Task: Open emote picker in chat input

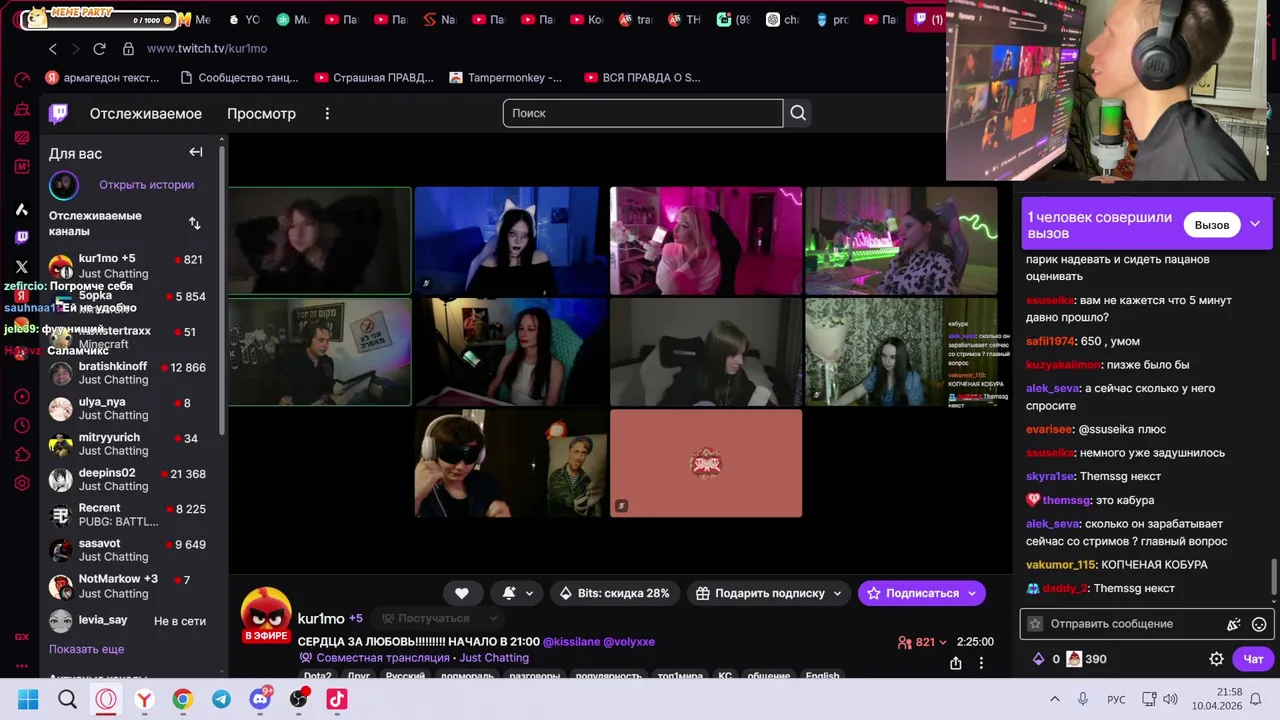Action: click(1259, 624)
